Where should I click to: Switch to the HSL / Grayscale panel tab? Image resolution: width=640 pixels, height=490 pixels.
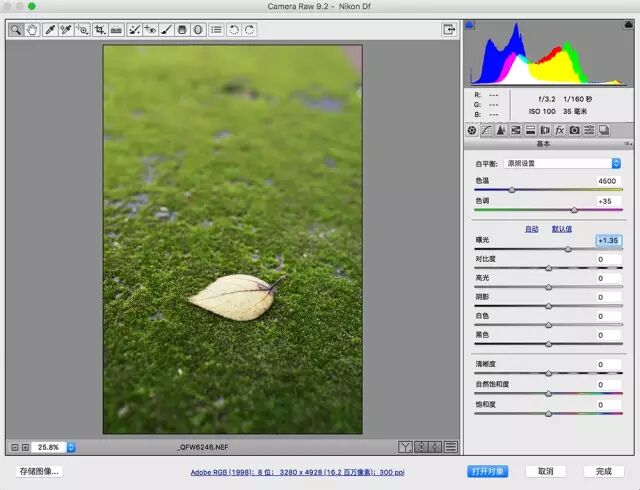click(x=516, y=130)
